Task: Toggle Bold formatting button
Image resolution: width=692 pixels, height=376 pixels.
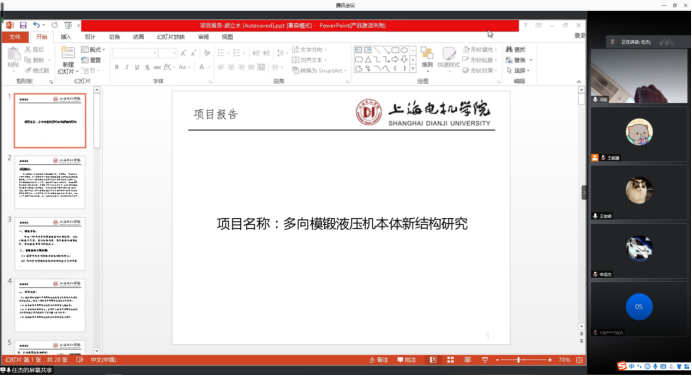Action: tap(117, 67)
